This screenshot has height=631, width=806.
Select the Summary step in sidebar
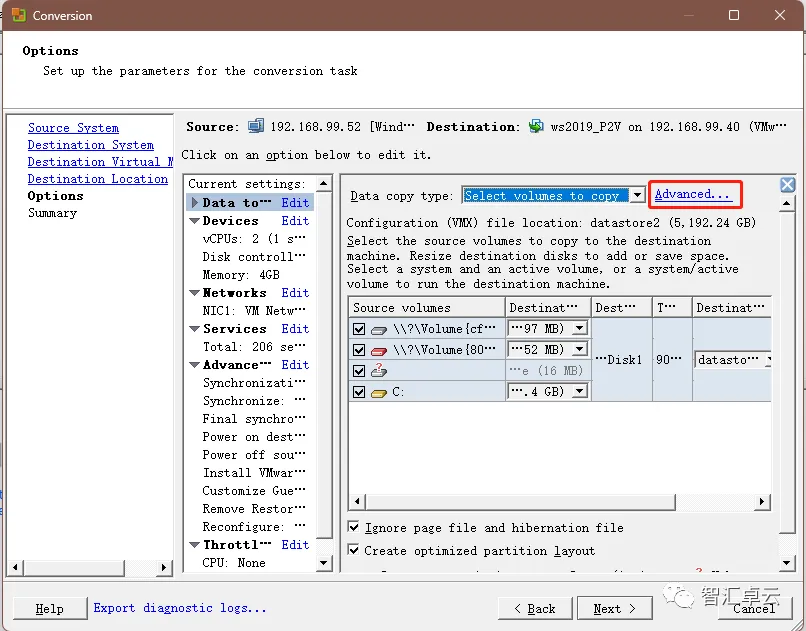pos(52,213)
